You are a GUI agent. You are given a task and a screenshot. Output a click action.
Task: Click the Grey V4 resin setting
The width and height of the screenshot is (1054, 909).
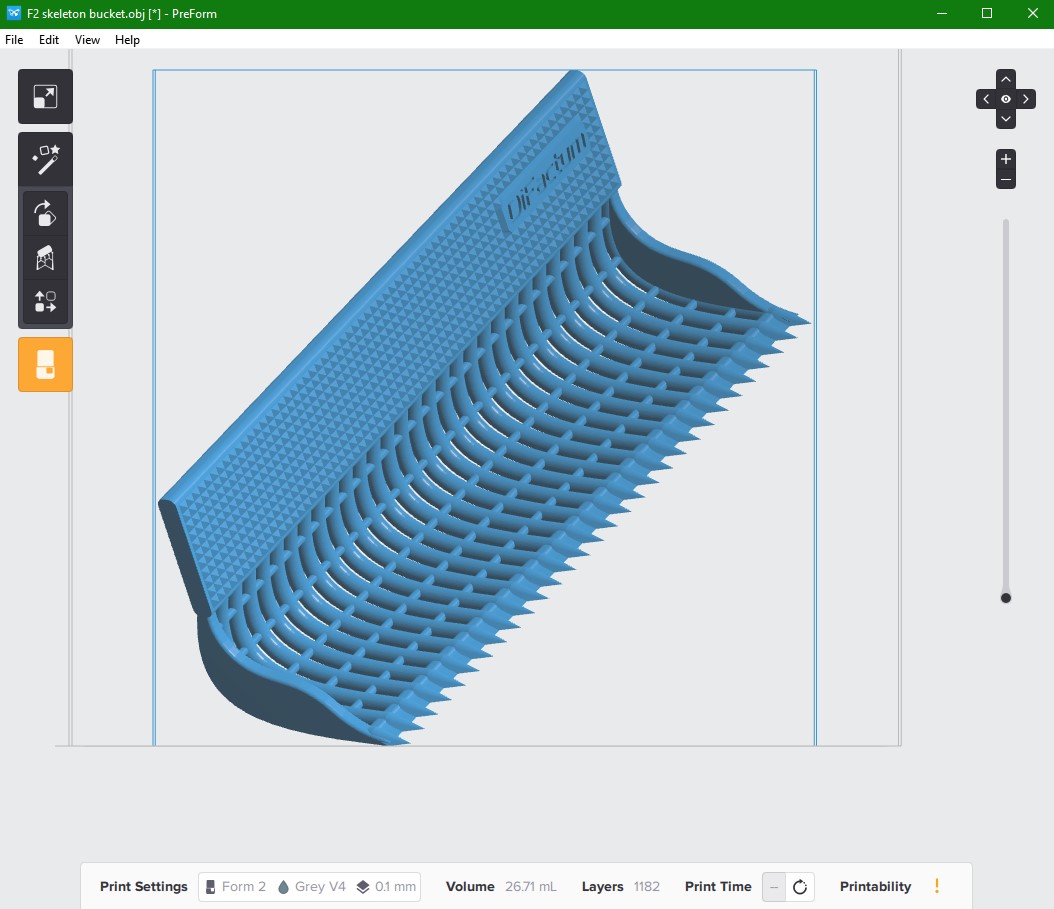(312, 887)
